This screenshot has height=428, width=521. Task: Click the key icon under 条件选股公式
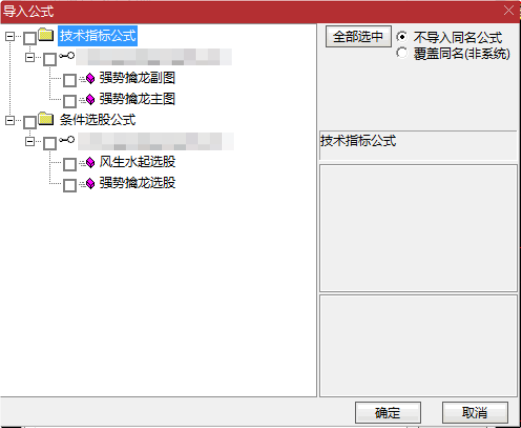67,140
